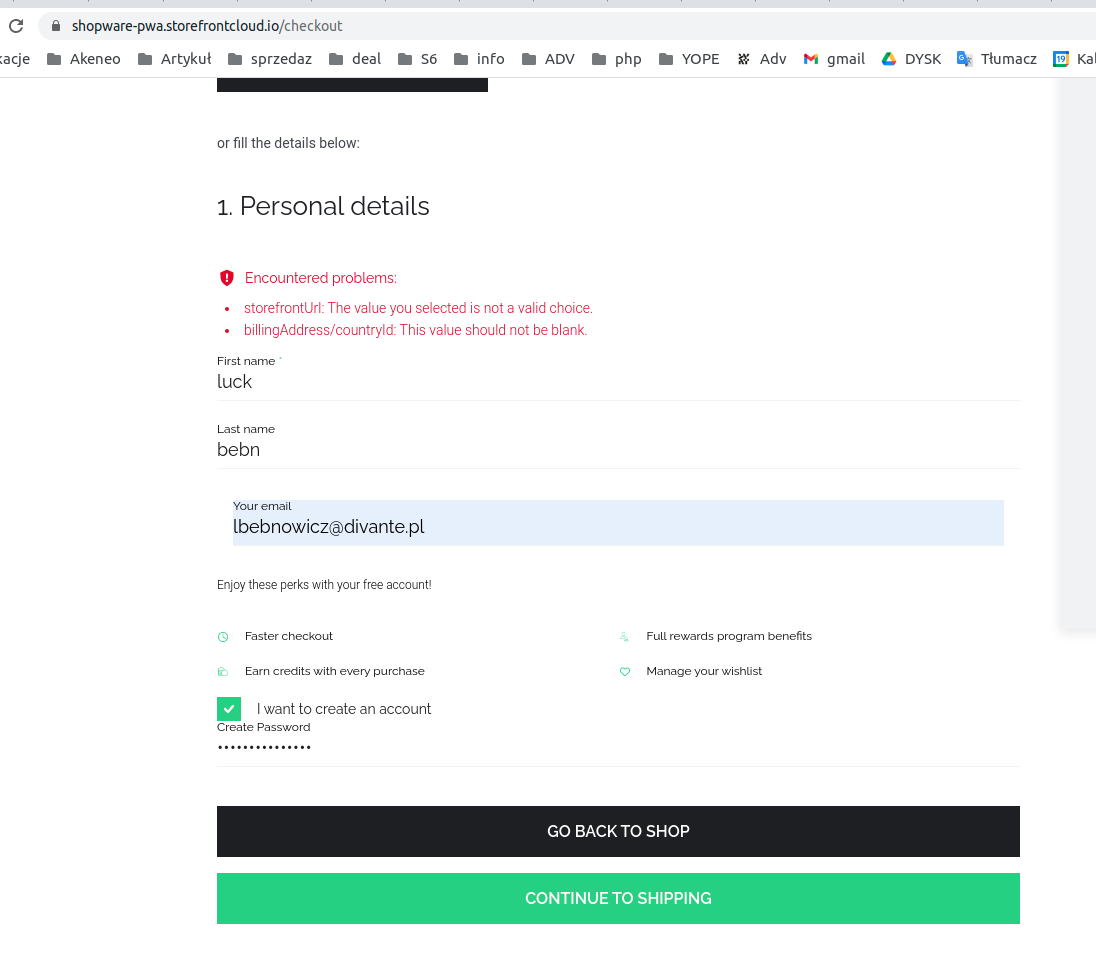Select the Your email input field
This screenshot has height=955, width=1096.
[x=618, y=523]
